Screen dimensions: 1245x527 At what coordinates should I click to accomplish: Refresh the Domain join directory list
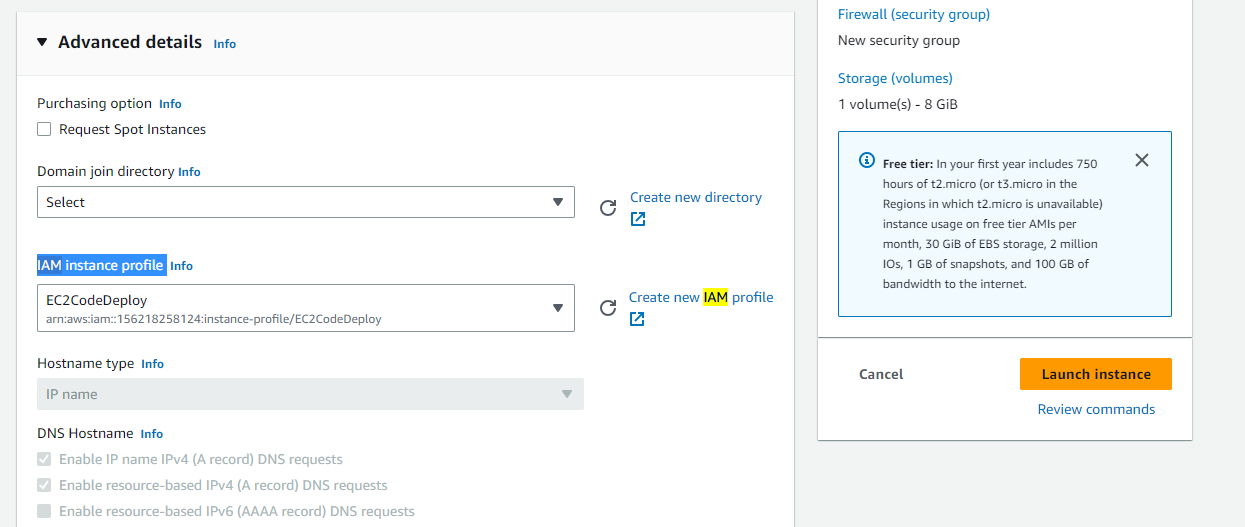[x=608, y=208]
